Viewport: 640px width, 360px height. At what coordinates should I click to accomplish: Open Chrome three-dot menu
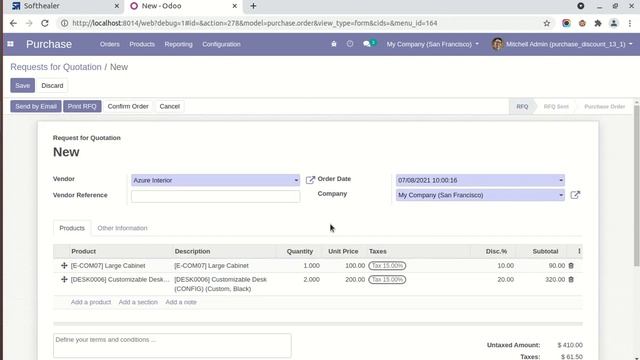click(630, 23)
